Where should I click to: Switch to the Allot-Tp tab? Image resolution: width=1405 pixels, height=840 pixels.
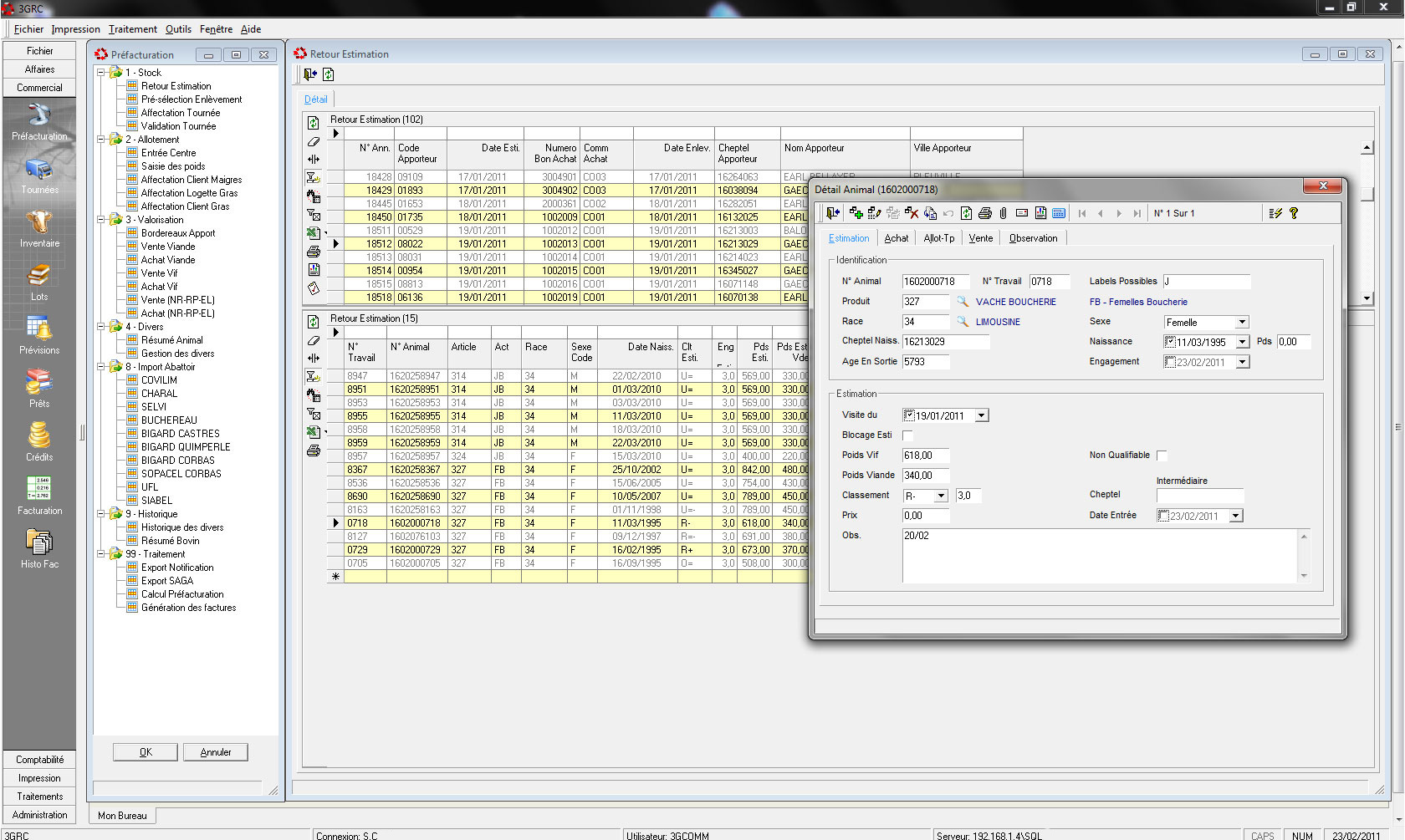point(939,238)
